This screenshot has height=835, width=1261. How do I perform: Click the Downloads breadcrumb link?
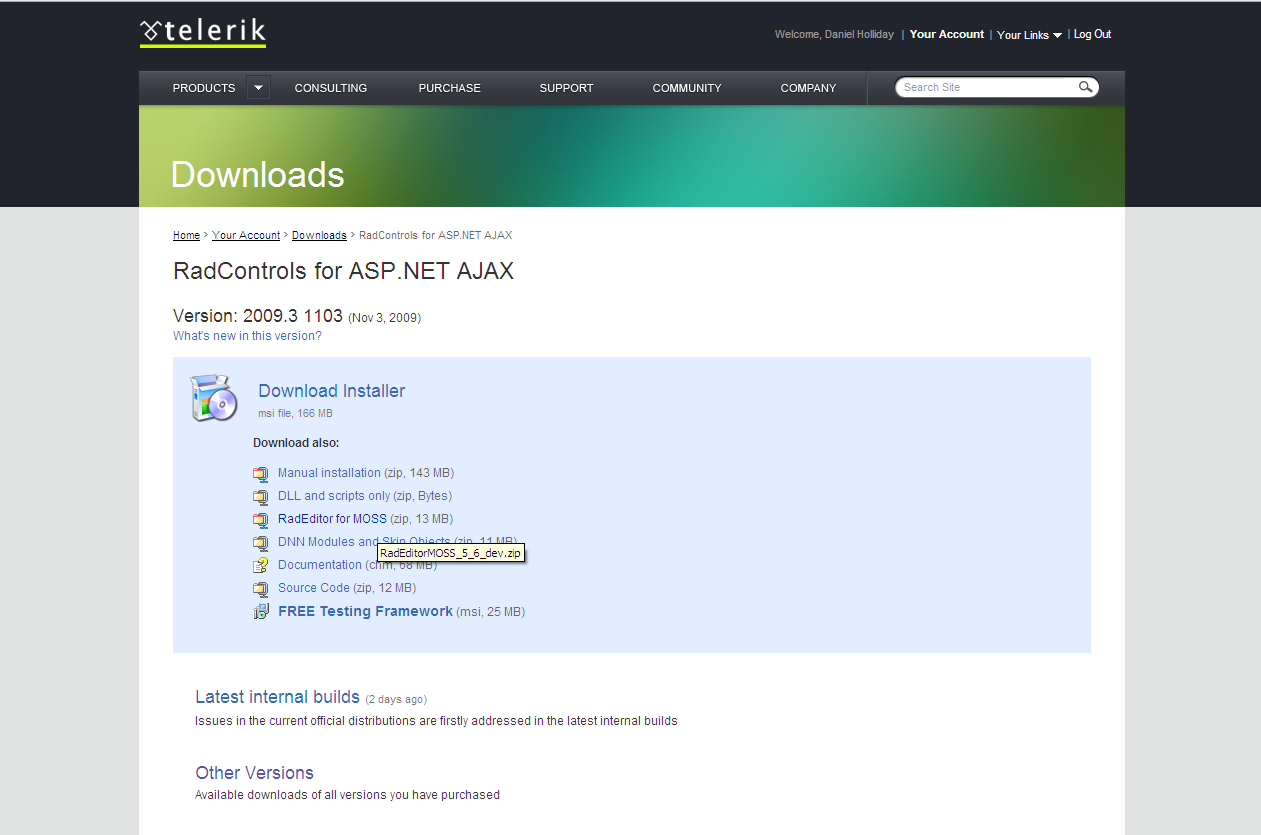point(319,235)
